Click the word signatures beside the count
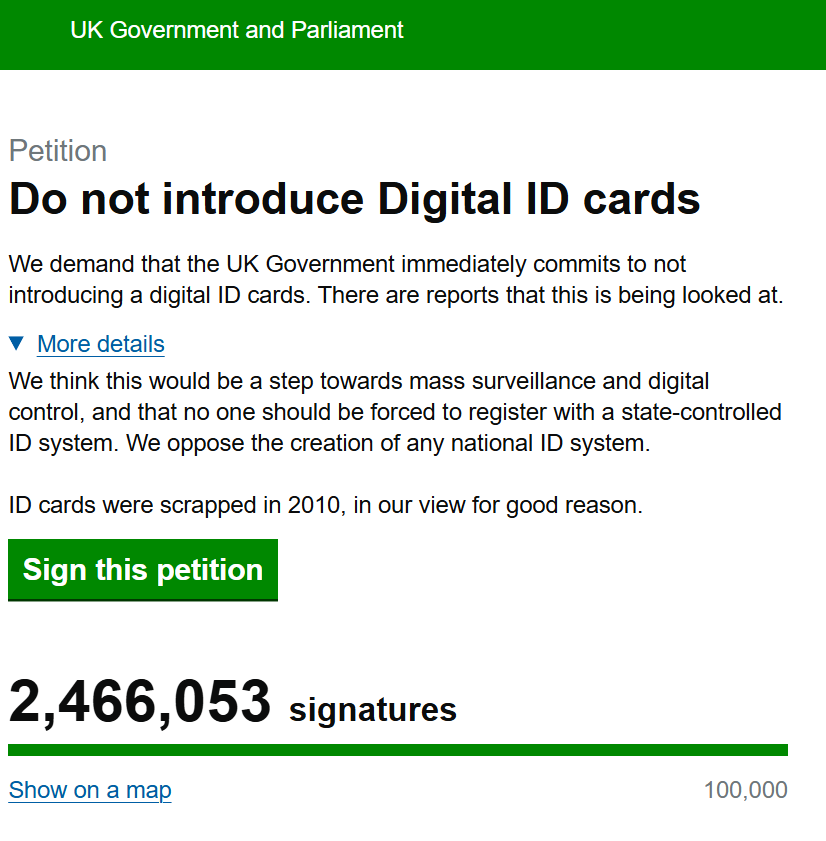This screenshot has width=826, height=841. (372, 710)
